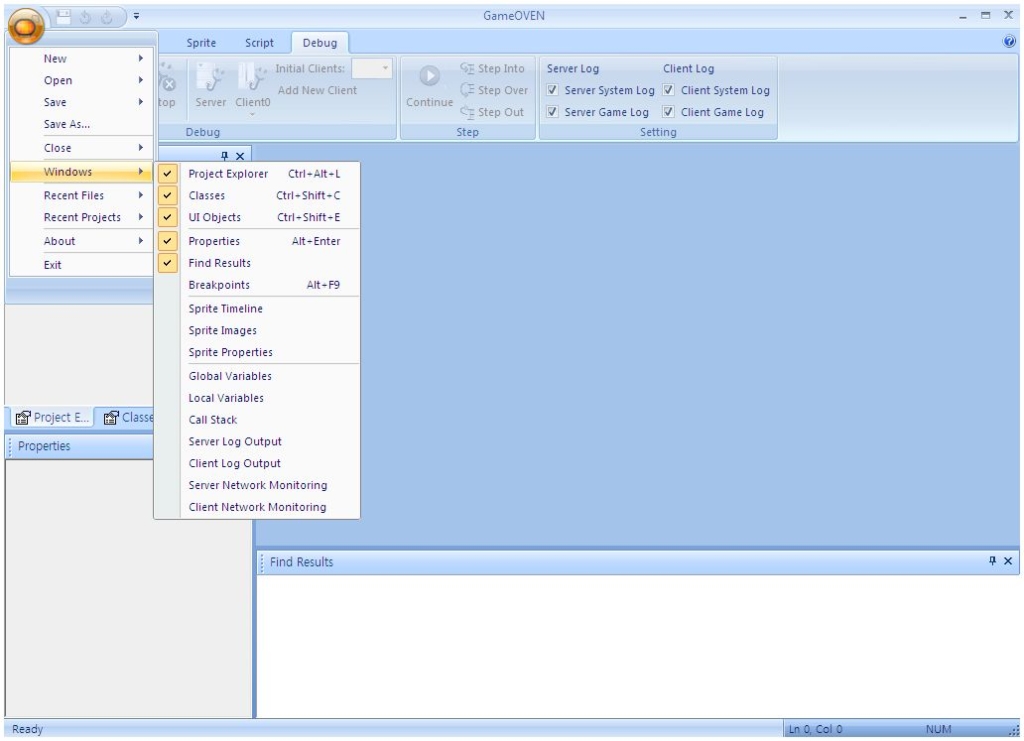Click the Client0 debug icon

252,89
